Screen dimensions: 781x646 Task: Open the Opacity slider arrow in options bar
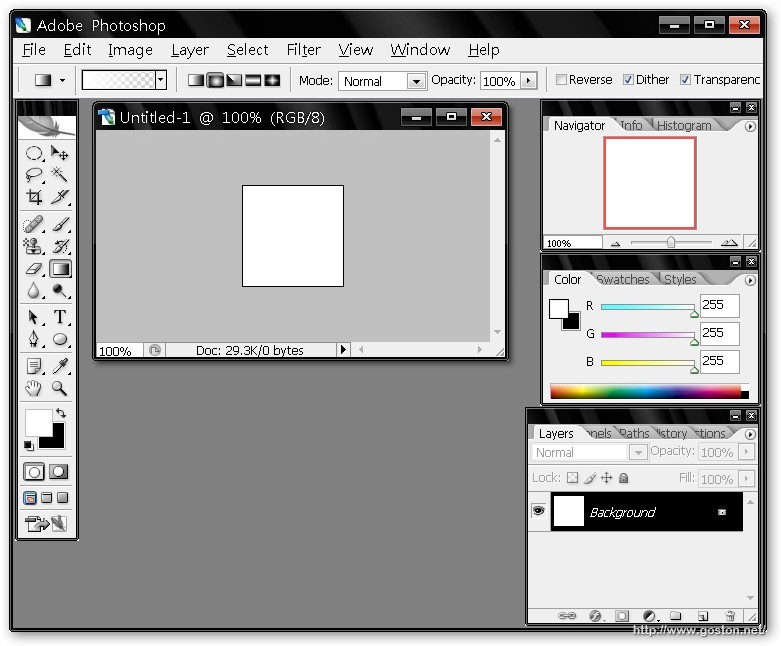tap(528, 81)
